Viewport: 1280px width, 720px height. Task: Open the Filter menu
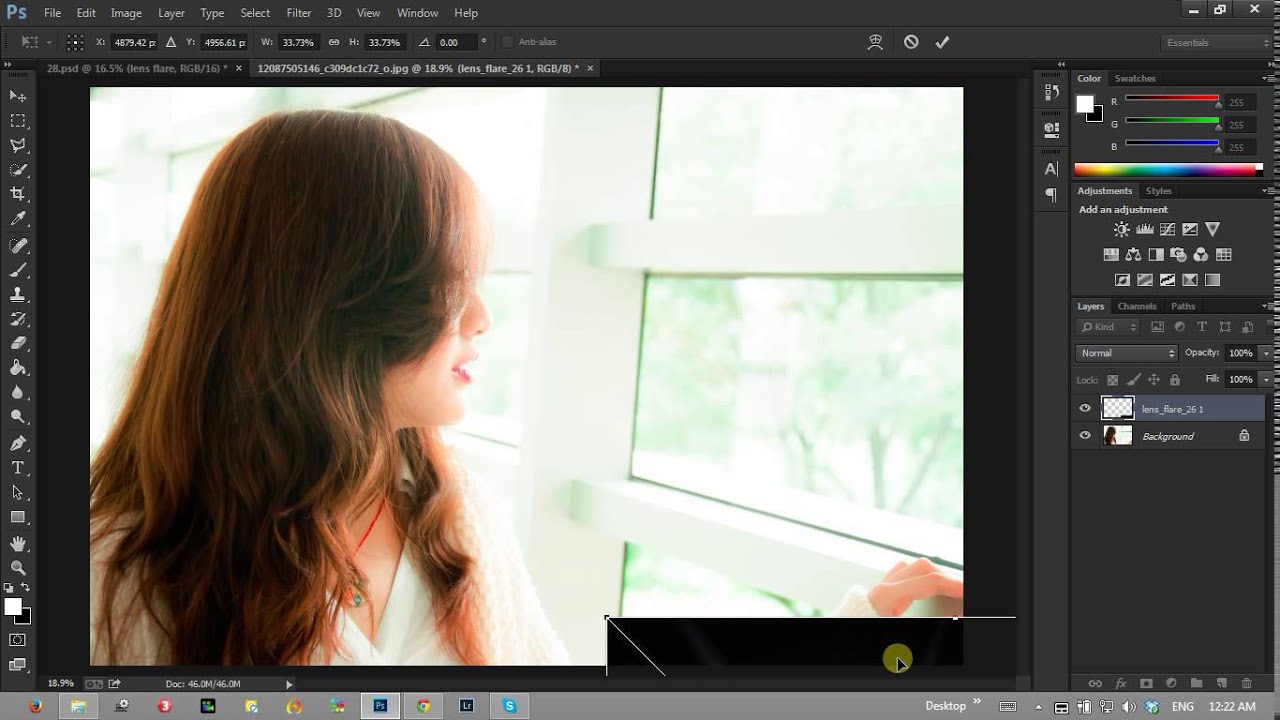[299, 13]
